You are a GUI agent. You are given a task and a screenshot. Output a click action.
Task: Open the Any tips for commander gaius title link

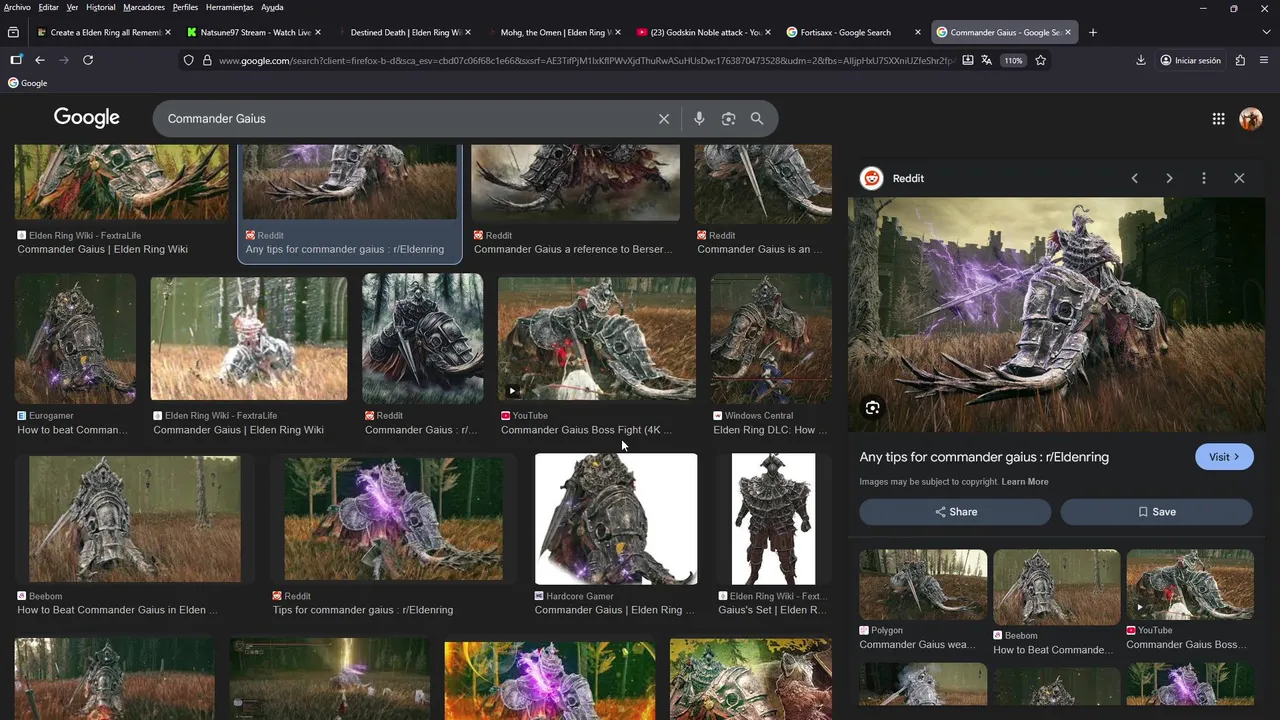(984, 457)
